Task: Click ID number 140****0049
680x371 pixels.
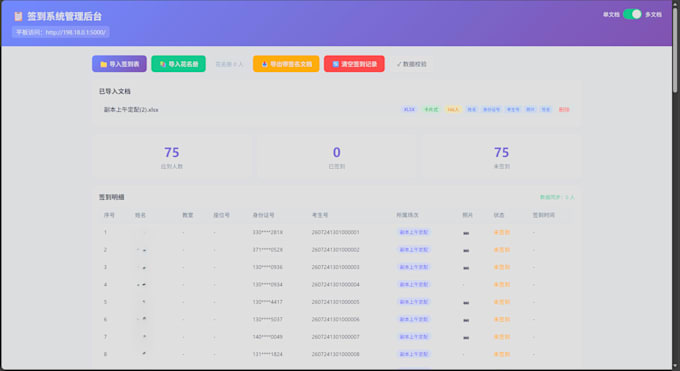Action: click(x=268, y=337)
